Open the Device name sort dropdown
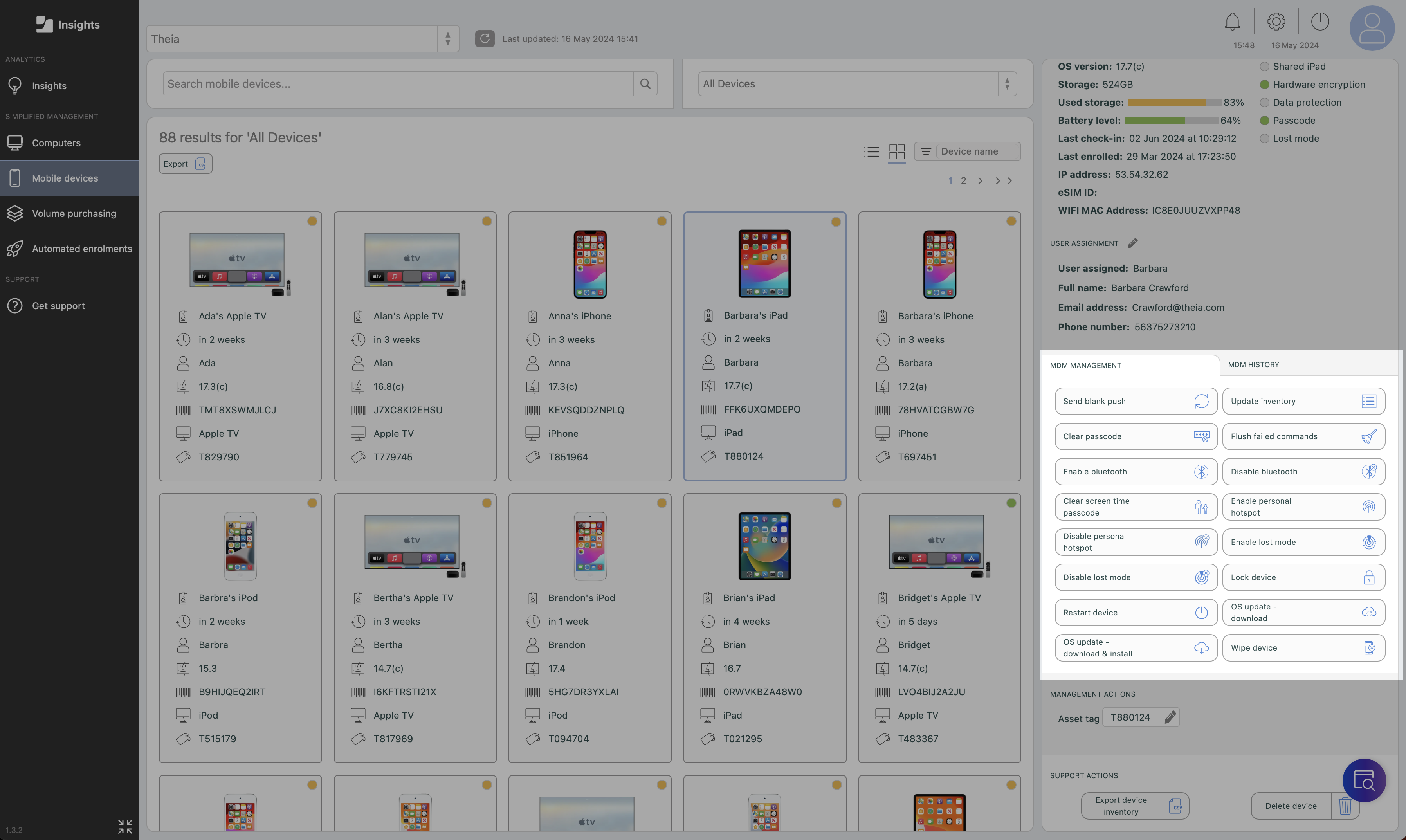 (x=967, y=152)
